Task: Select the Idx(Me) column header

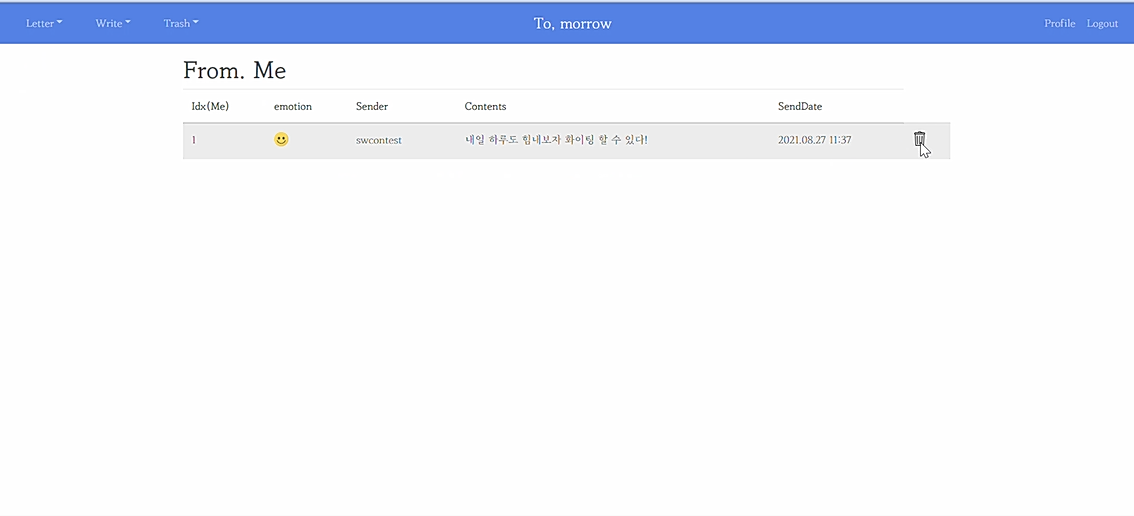Action: (210, 106)
